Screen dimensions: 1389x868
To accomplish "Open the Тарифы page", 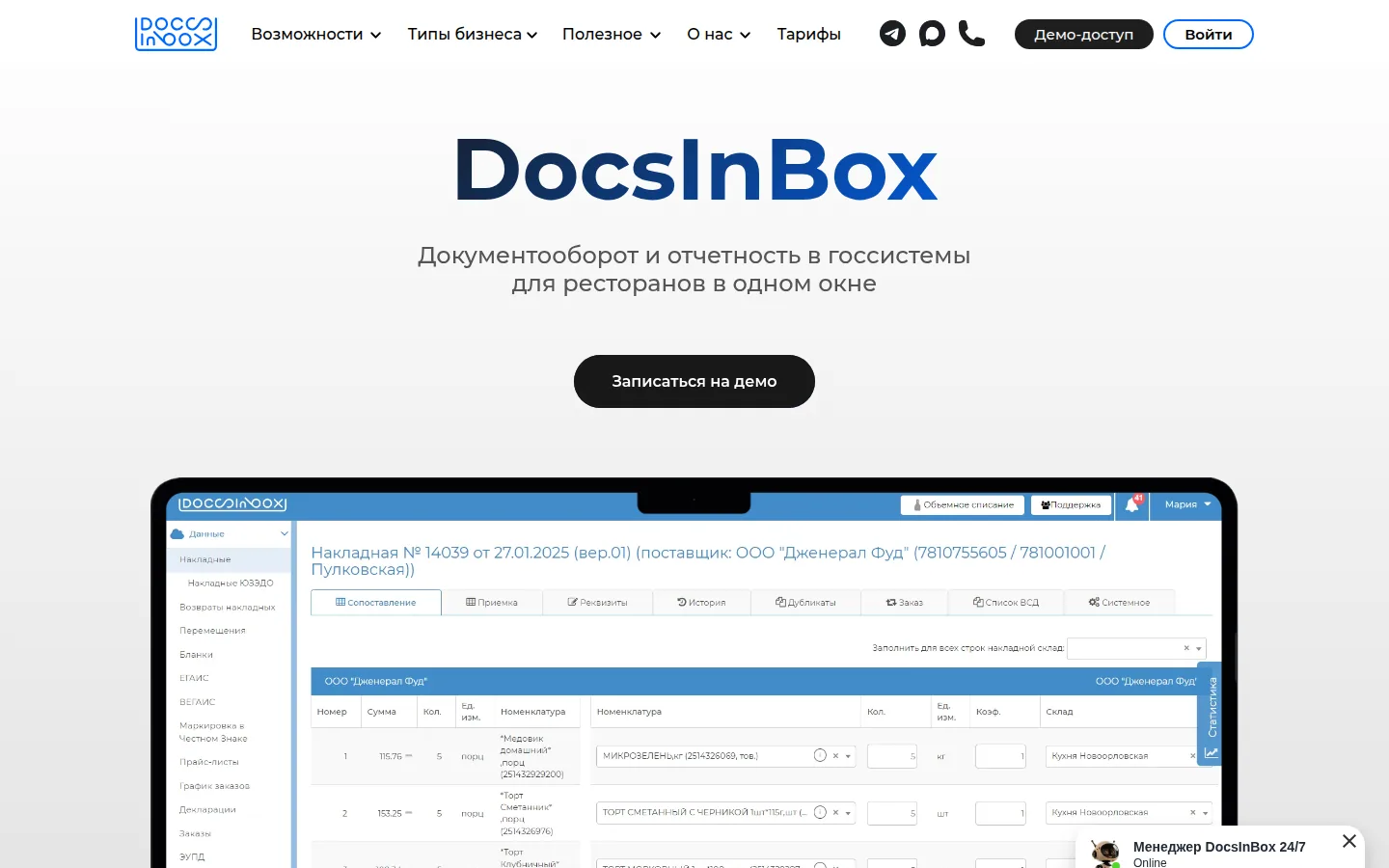I will point(808,34).
